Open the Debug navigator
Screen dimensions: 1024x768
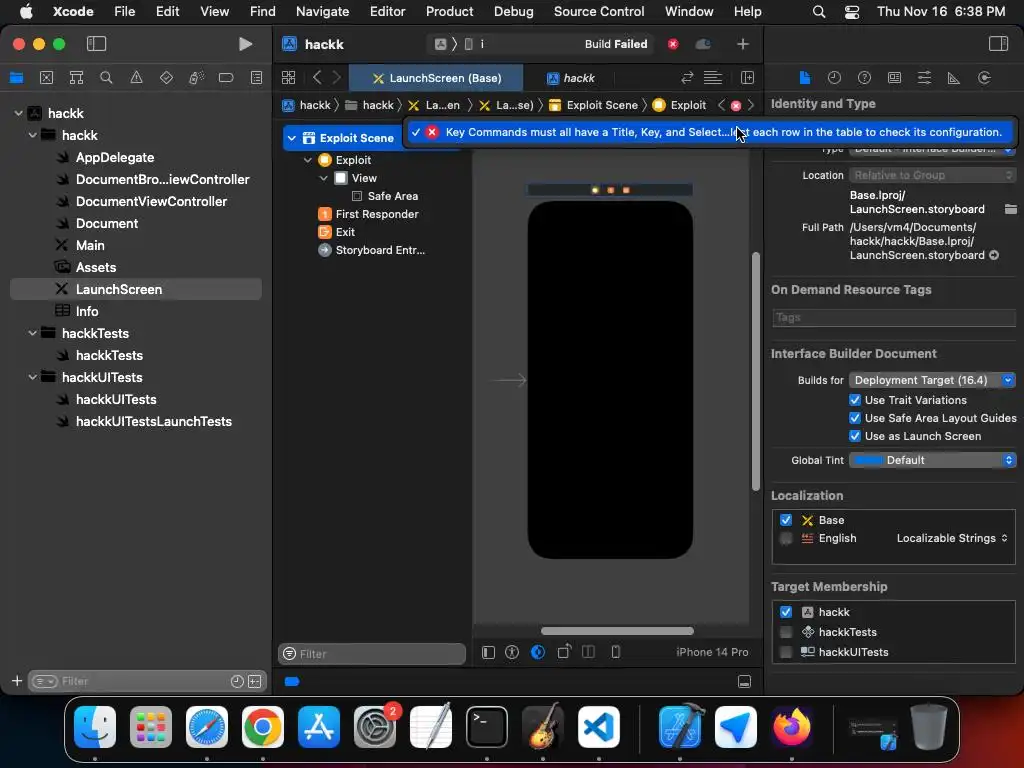point(196,78)
